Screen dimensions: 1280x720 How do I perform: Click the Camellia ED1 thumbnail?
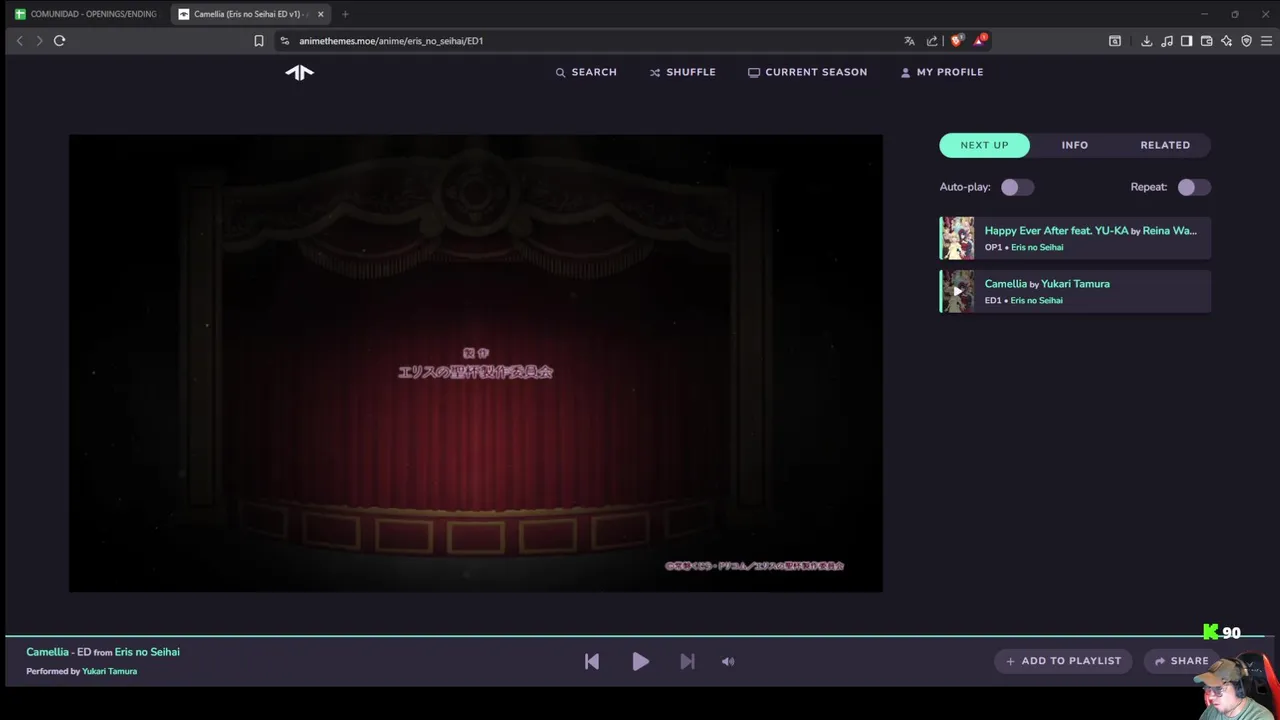click(x=957, y=291)
